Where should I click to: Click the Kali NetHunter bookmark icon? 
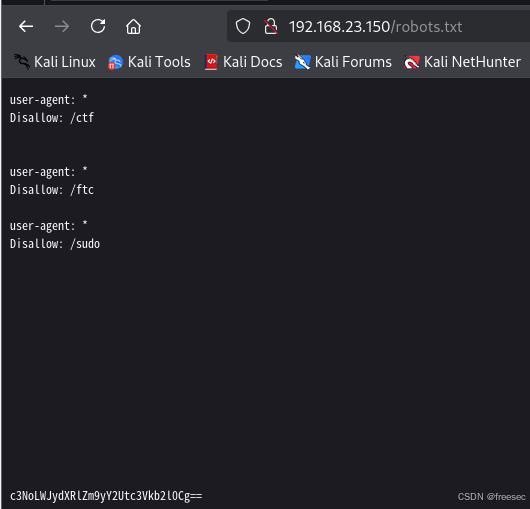[x=412, y=63]
